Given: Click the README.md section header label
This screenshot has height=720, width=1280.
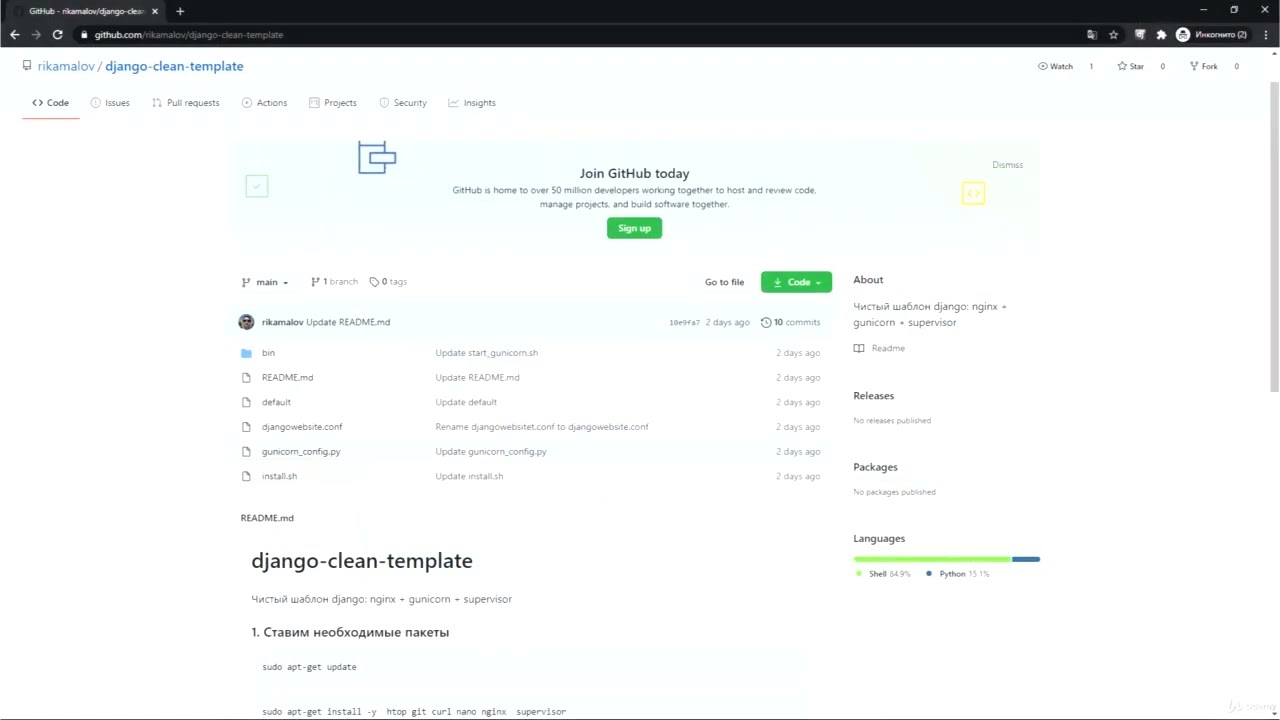Looking at the screenshot, I should (x=267, y=518).
